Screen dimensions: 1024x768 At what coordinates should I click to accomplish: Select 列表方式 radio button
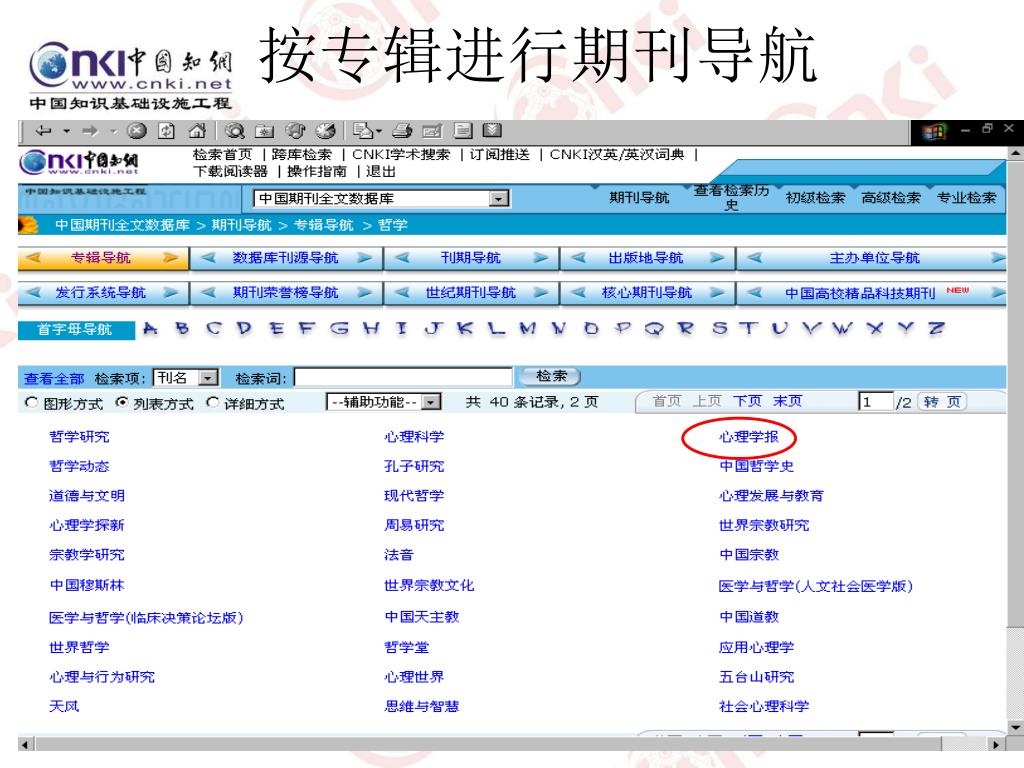click(x=121, y=403)
